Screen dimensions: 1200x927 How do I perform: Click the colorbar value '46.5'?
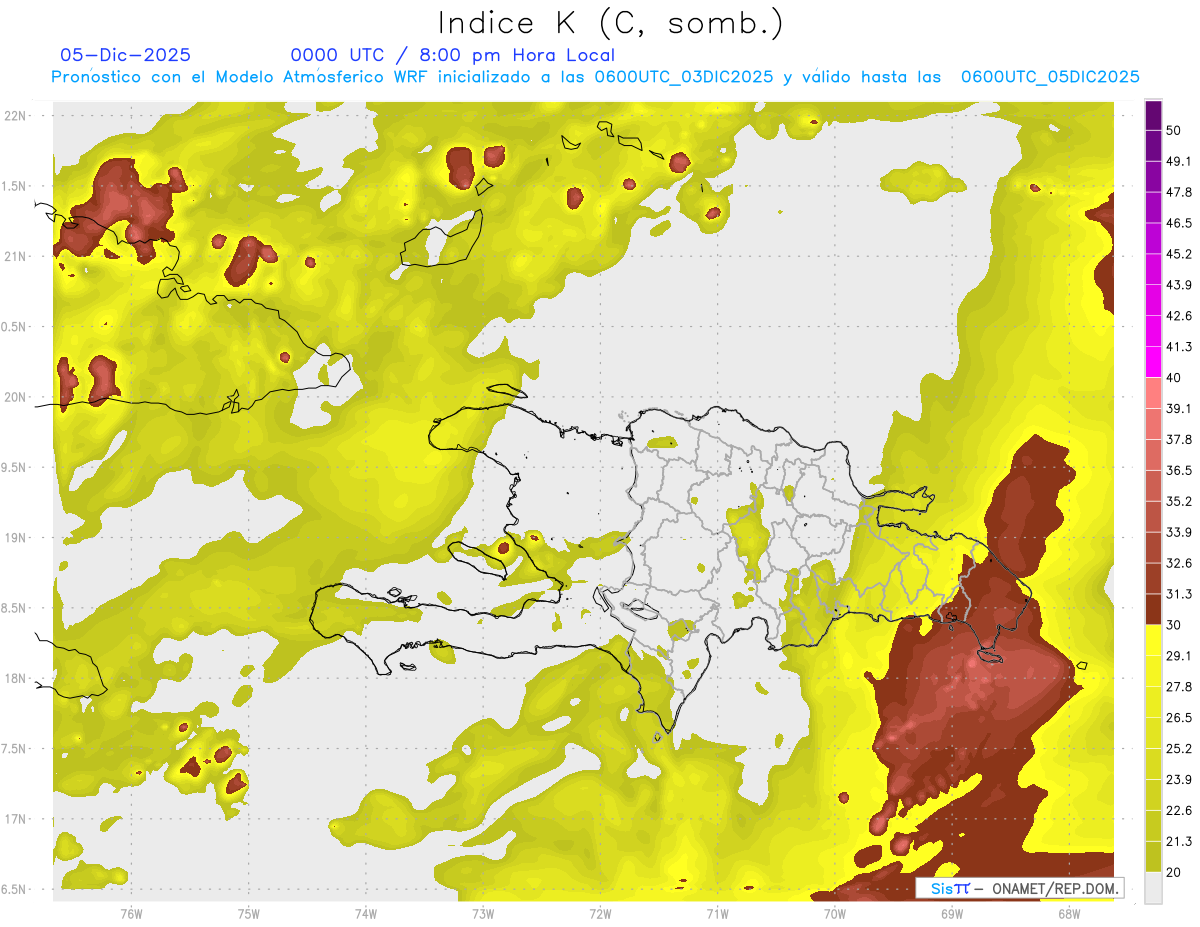tap(1179, 223)
